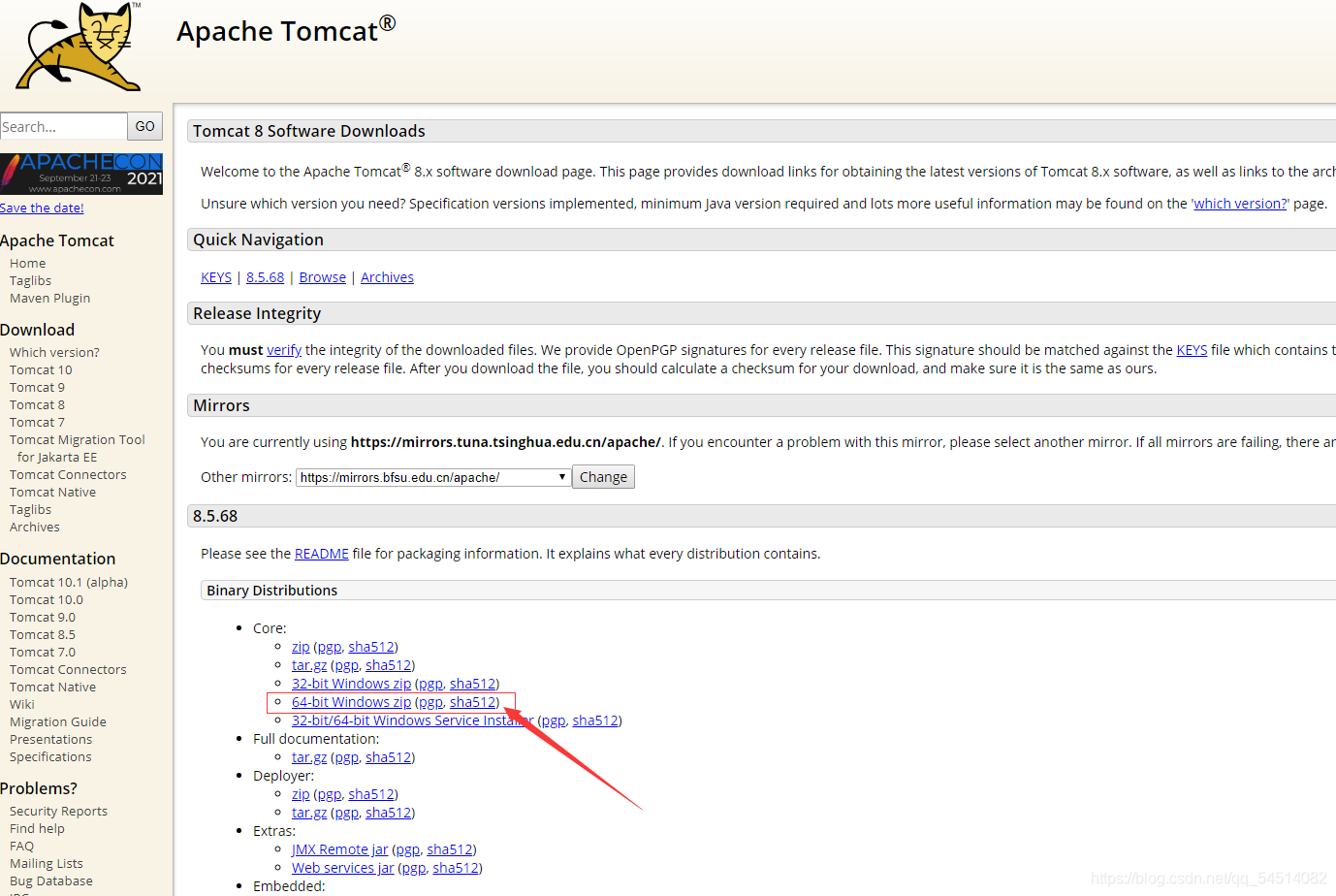The height and width of the screenshot is (896, 1336).
Task: Open Tomcat 7.0 documentation
Action: pos(43,653)
